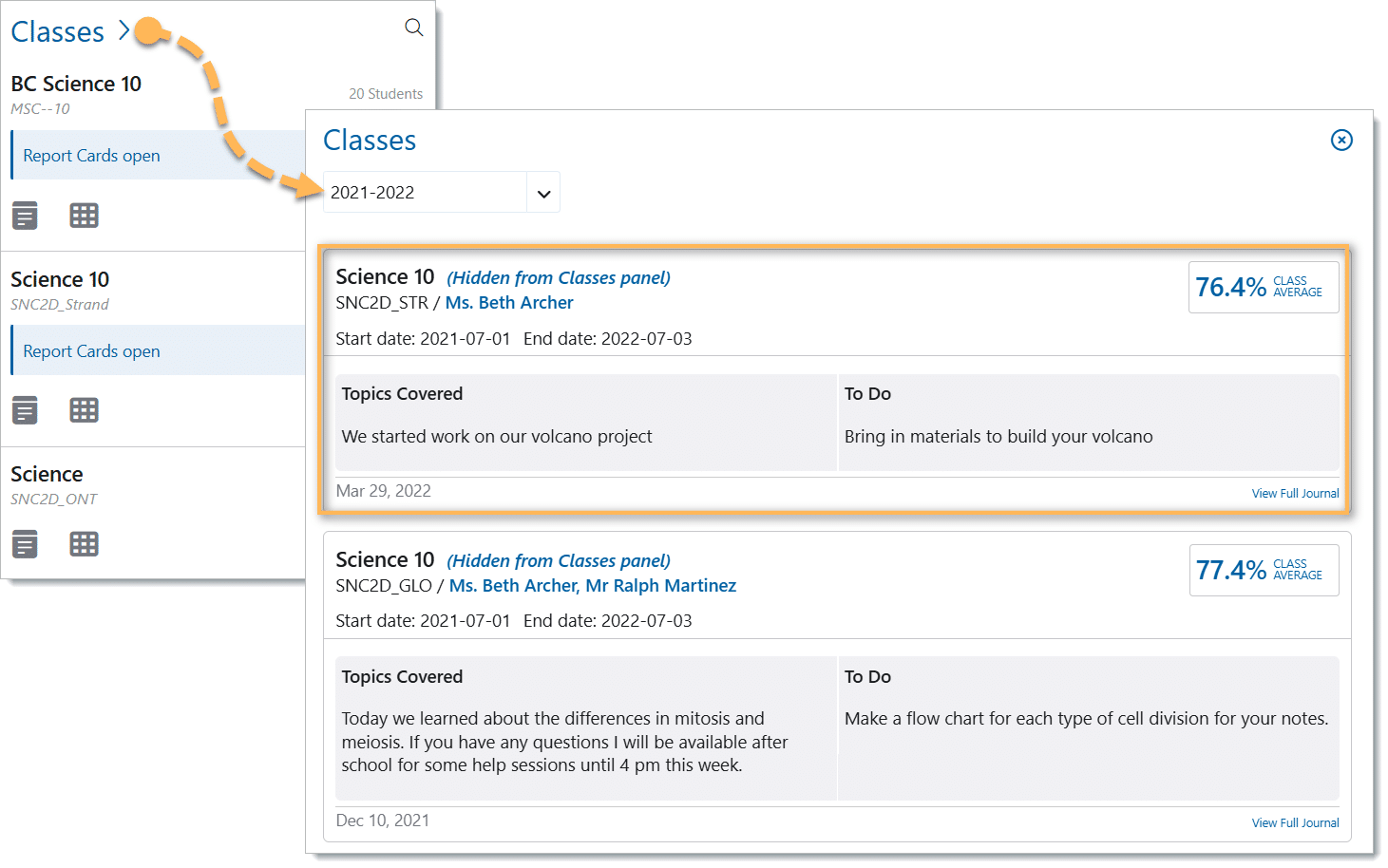Expand the Classes panel chevron arrow
The width and height of the screenshot is (1388, 868).
pyautogui.click(x=124, y=31)
